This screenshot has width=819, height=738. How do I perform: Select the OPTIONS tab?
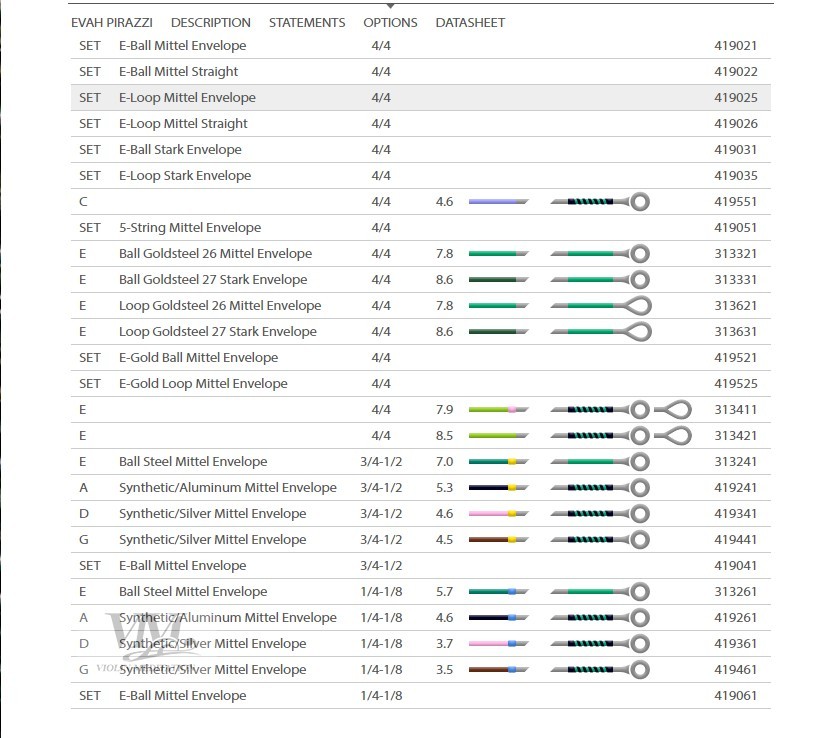coord(390,23)
